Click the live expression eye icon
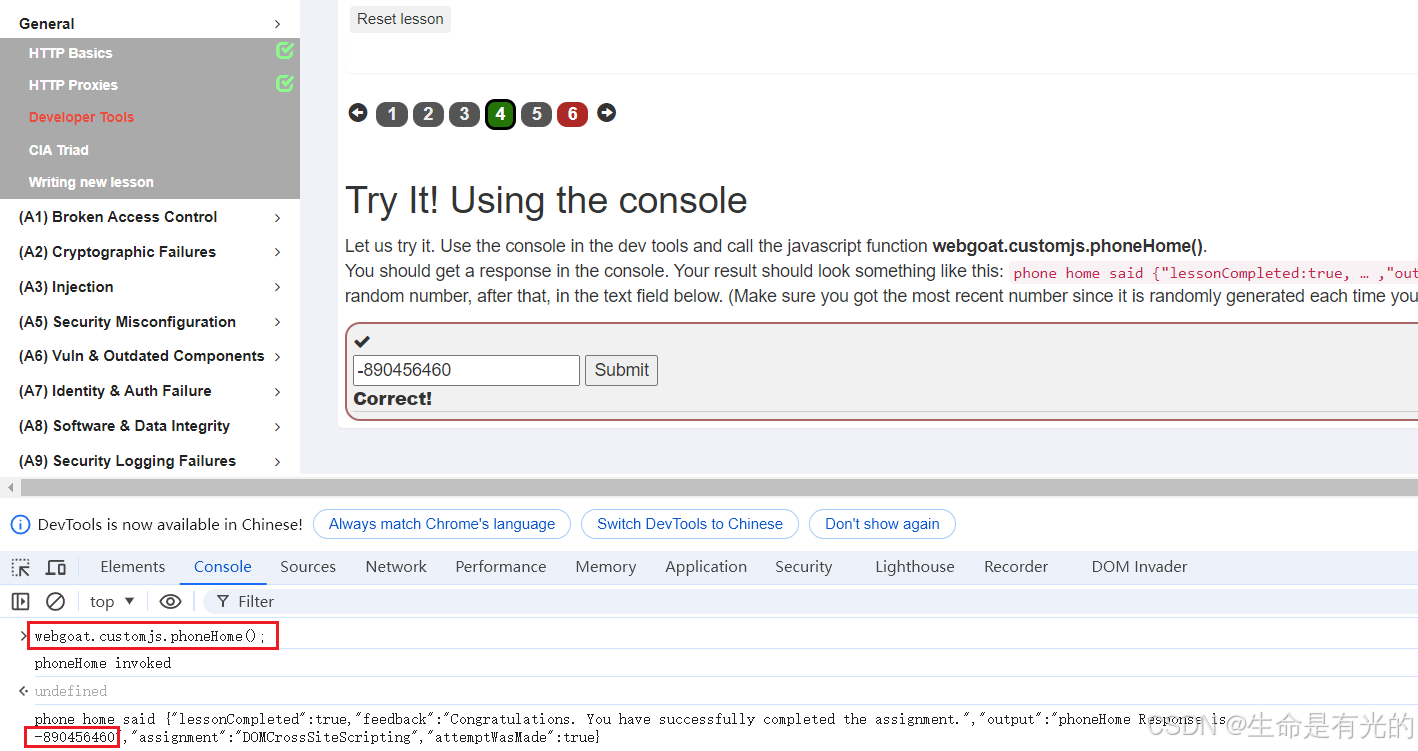This screenshot has height=751, width=1418. coord(170,601)
